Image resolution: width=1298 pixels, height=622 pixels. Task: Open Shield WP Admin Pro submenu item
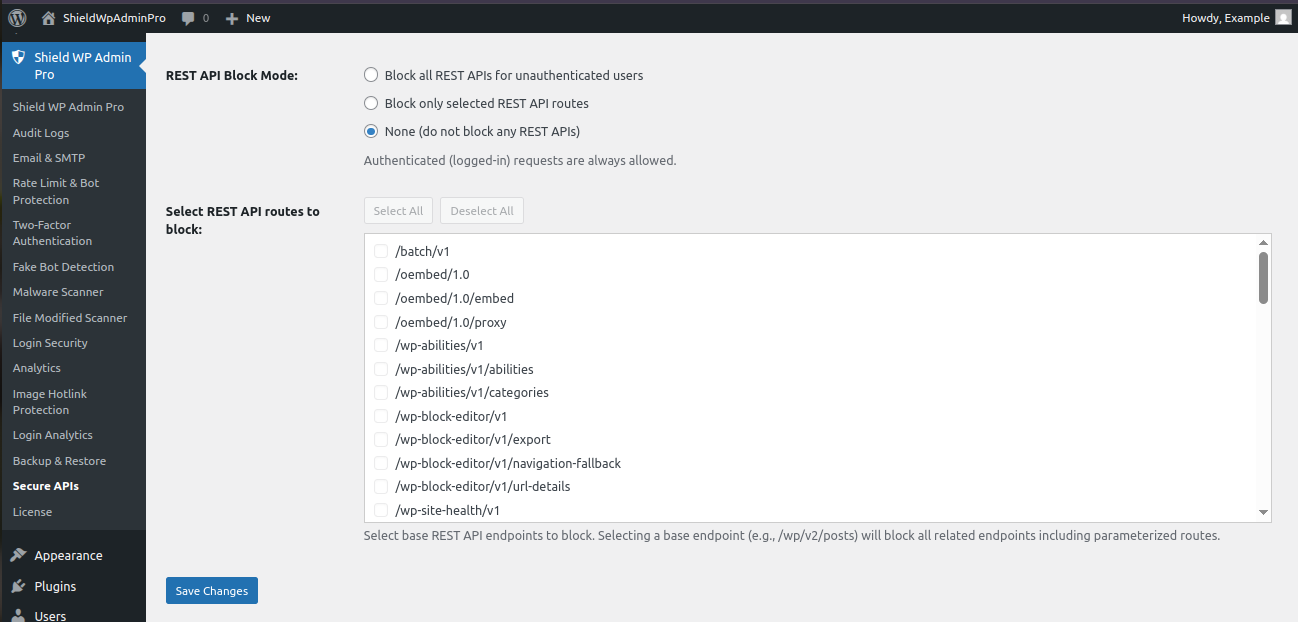tap(68, 107)
